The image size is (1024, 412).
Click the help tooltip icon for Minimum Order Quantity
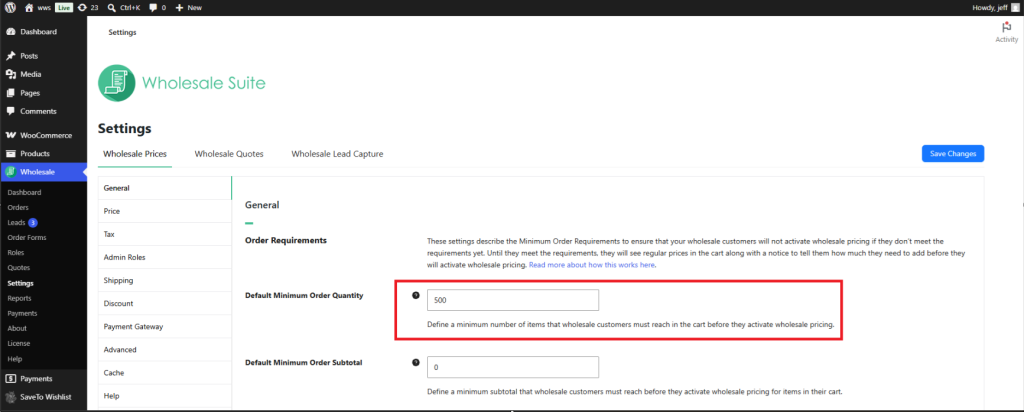[415, 295]
